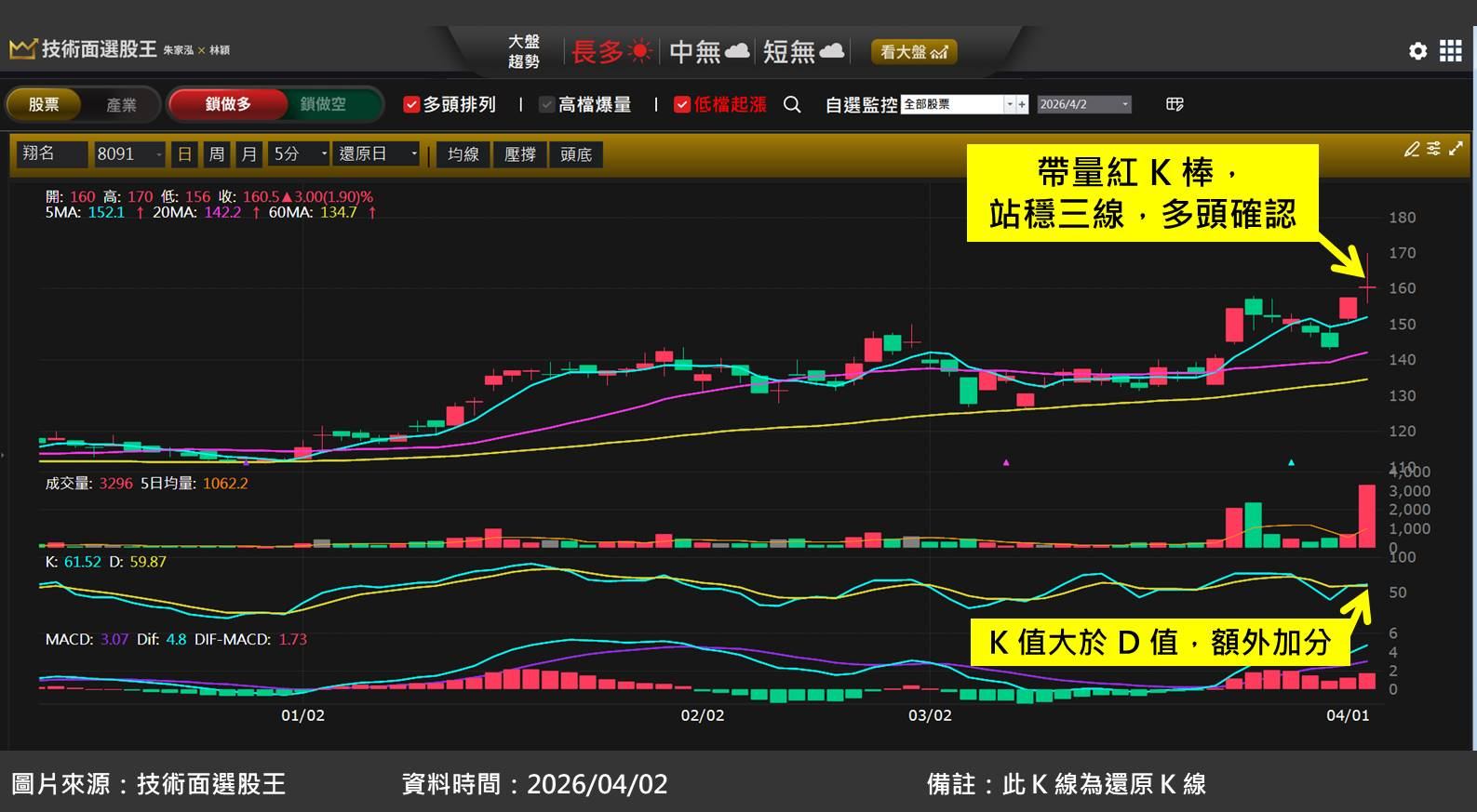1477x812 pixels.
Task: Open the table list view icon
Action: click(1175, 104)
